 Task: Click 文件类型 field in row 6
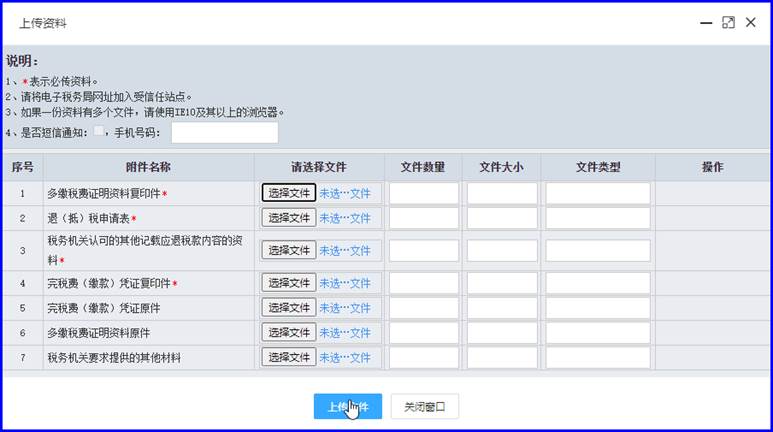(x=598, y=332)
